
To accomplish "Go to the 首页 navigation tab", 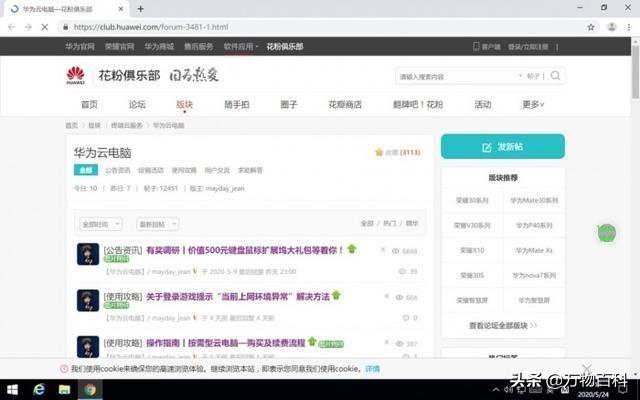I will click(89, 104).
